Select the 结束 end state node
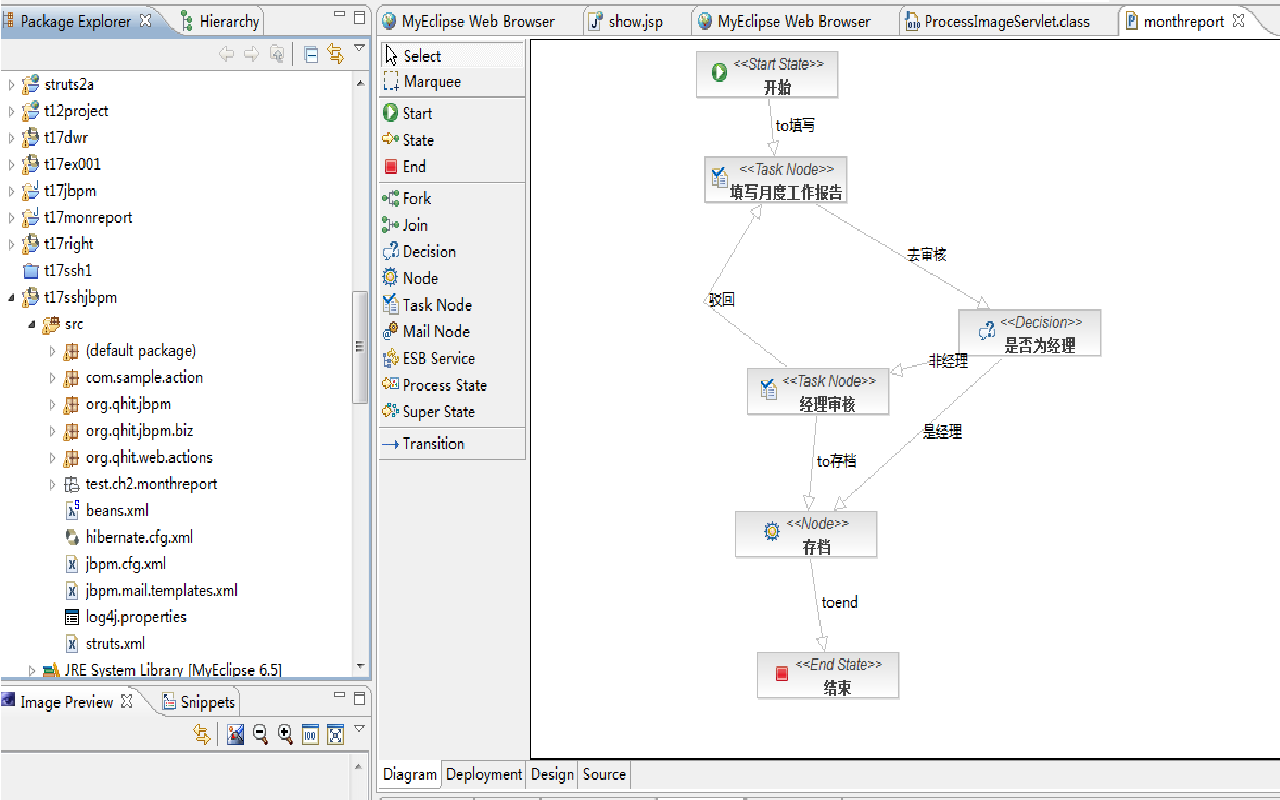 pyautogui.click(x=828, y=675)
